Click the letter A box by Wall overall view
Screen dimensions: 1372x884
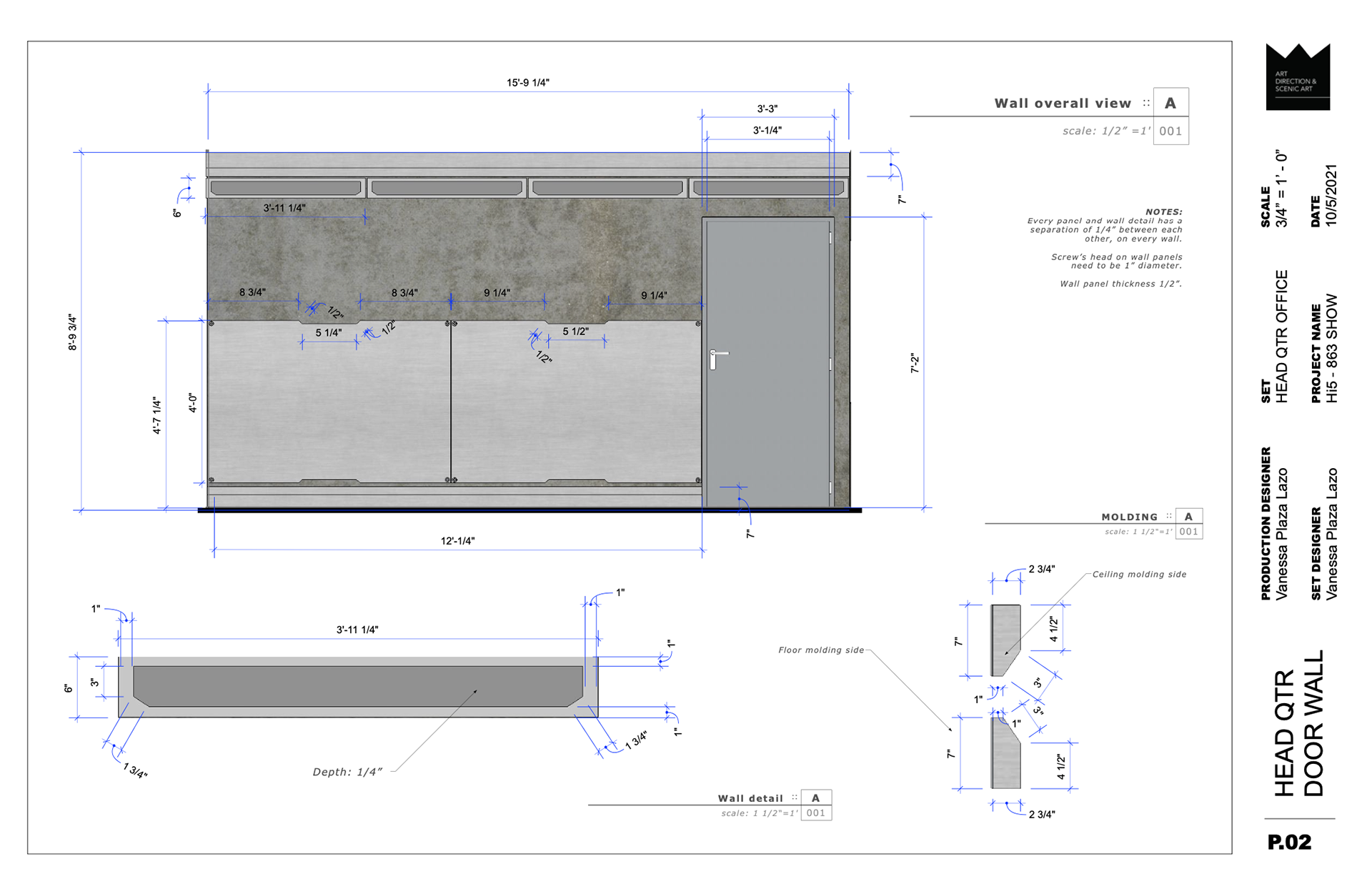point(1170,103)
